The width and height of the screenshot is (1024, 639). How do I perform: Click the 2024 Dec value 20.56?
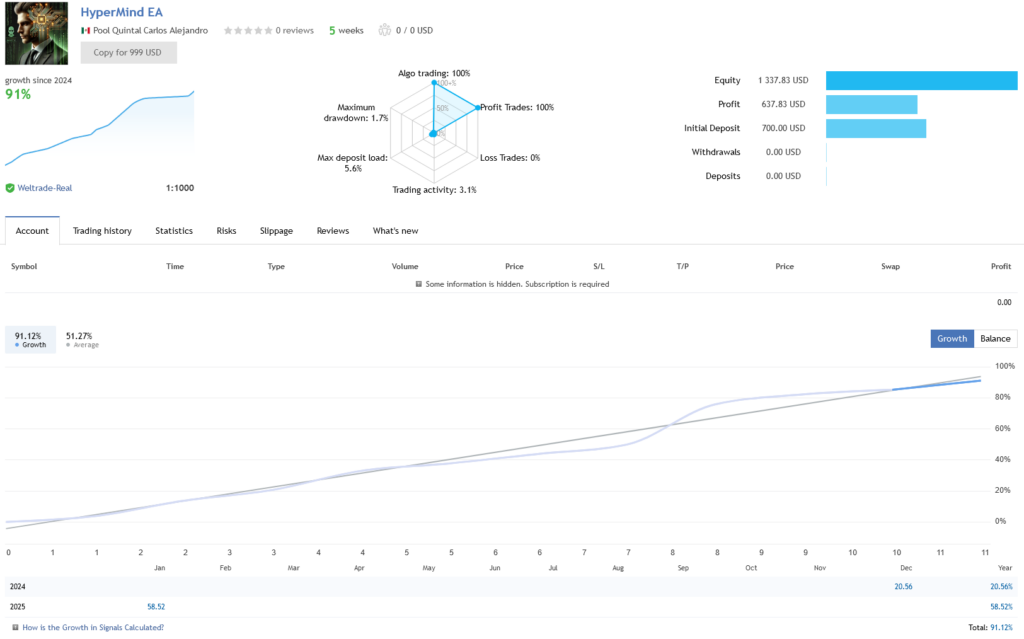coord(903,587)
